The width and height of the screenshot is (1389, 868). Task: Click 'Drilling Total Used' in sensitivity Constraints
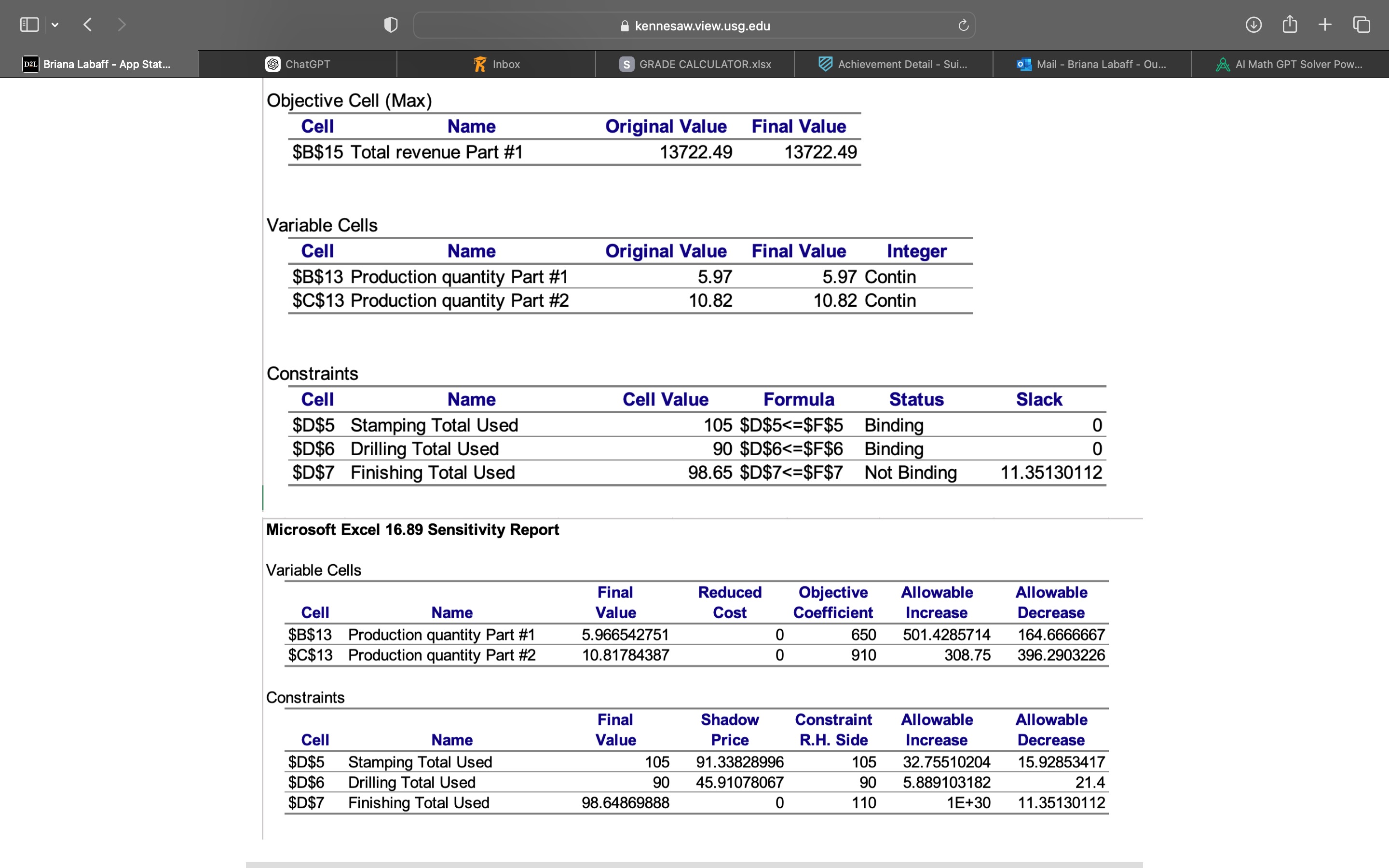(411, 783)
